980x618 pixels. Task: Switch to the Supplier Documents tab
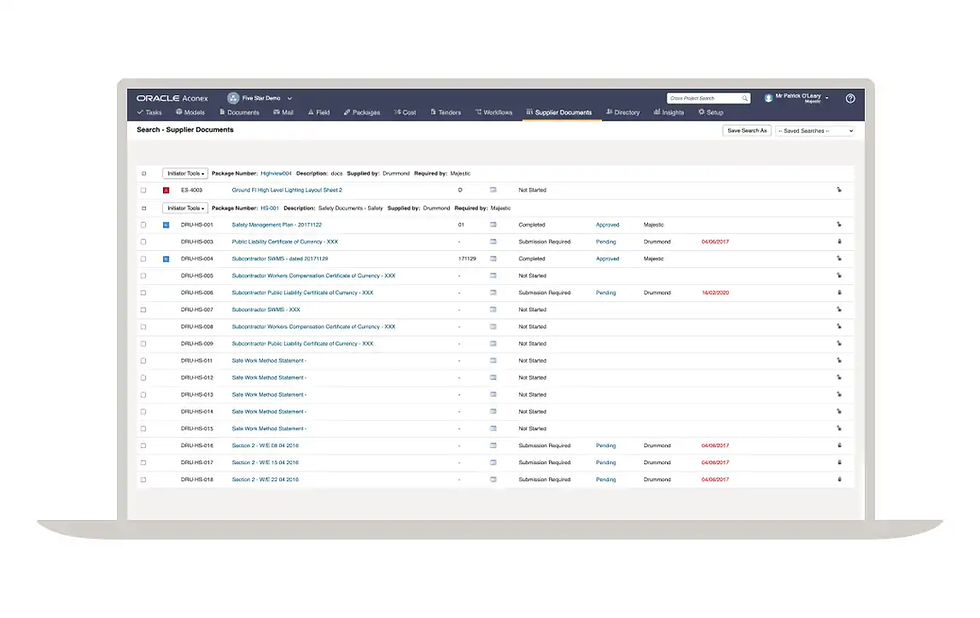point(560,112)
